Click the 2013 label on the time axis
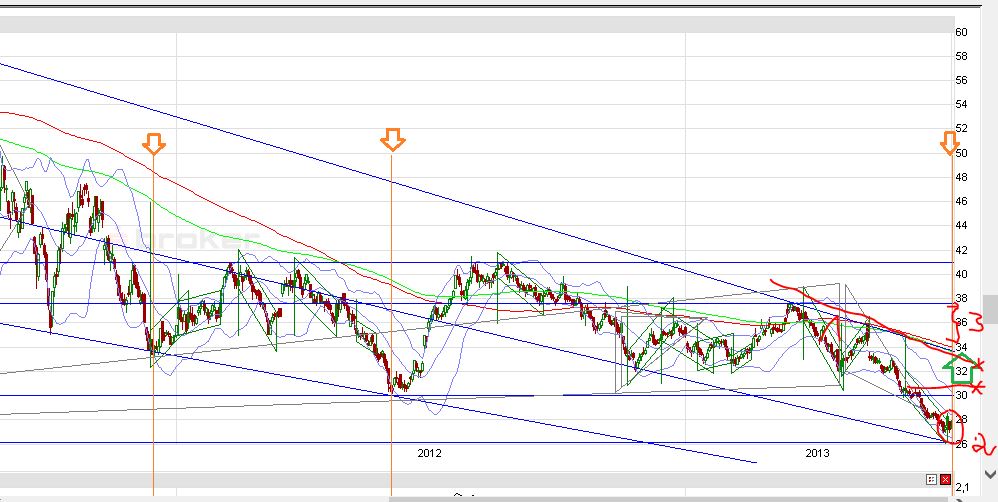The image size is (998, 502). click(817, 454)
